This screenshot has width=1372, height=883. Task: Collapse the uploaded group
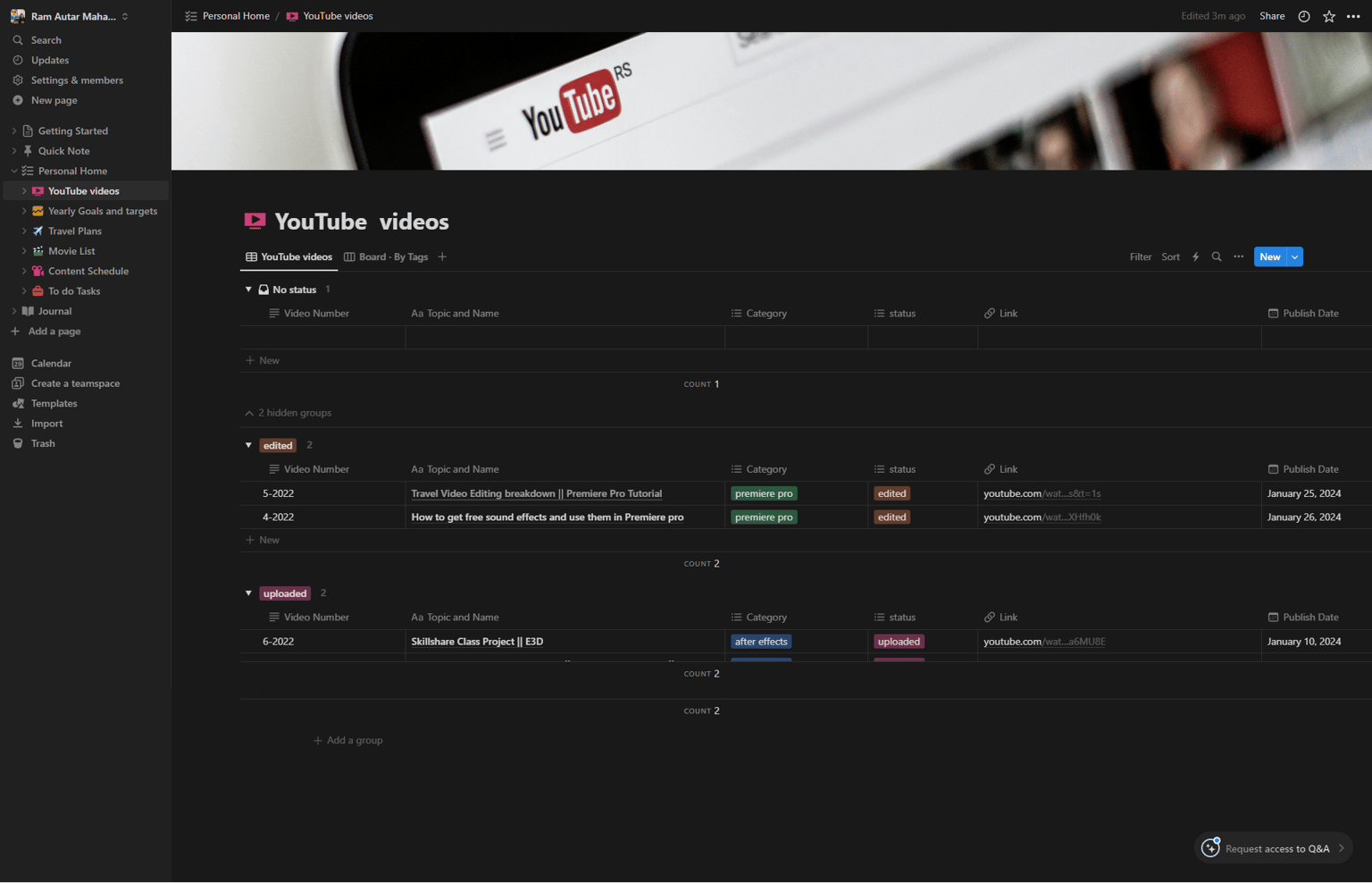[248, 593]
